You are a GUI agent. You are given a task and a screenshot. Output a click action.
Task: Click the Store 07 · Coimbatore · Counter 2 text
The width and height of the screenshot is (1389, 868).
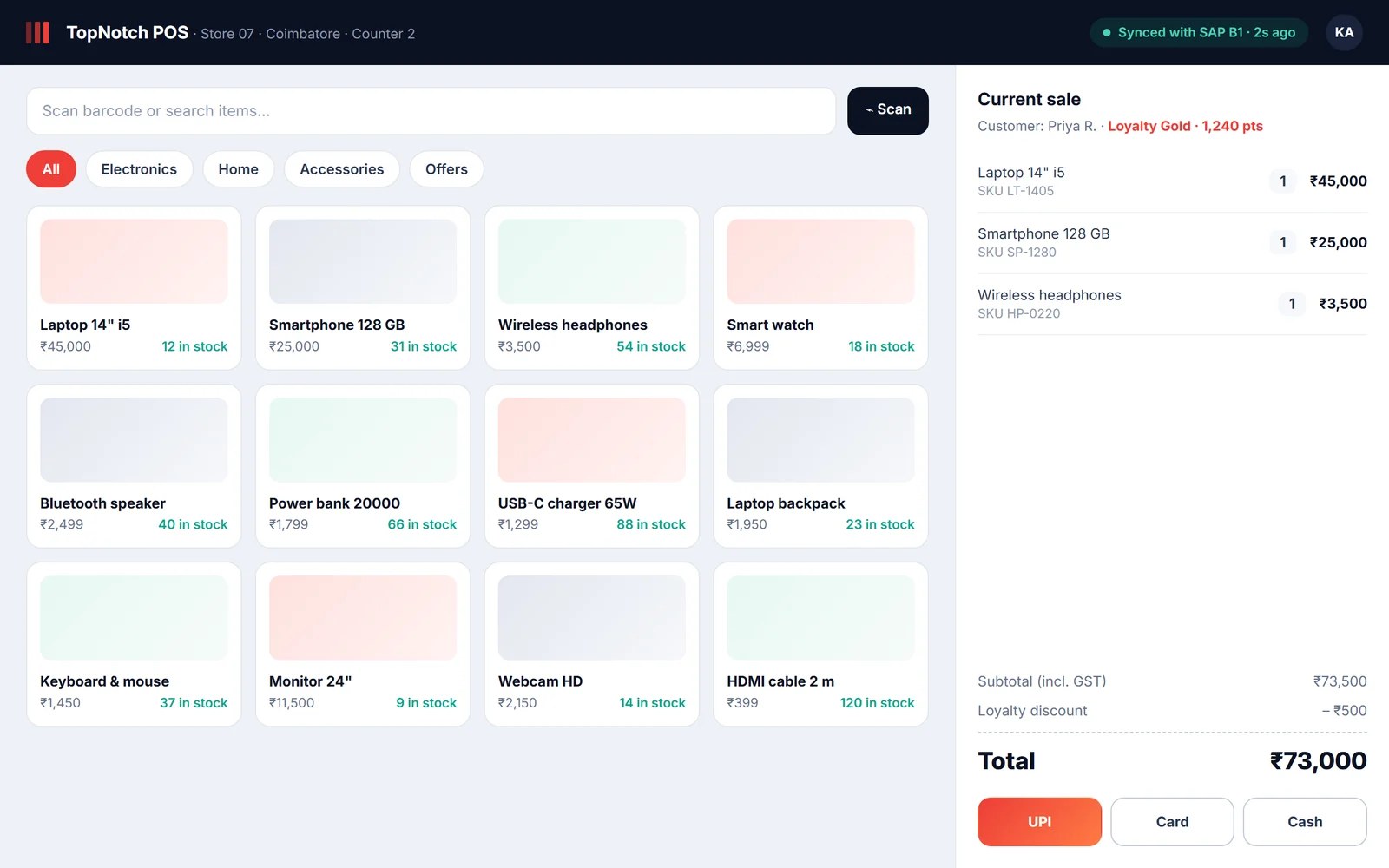pos(307,34)
